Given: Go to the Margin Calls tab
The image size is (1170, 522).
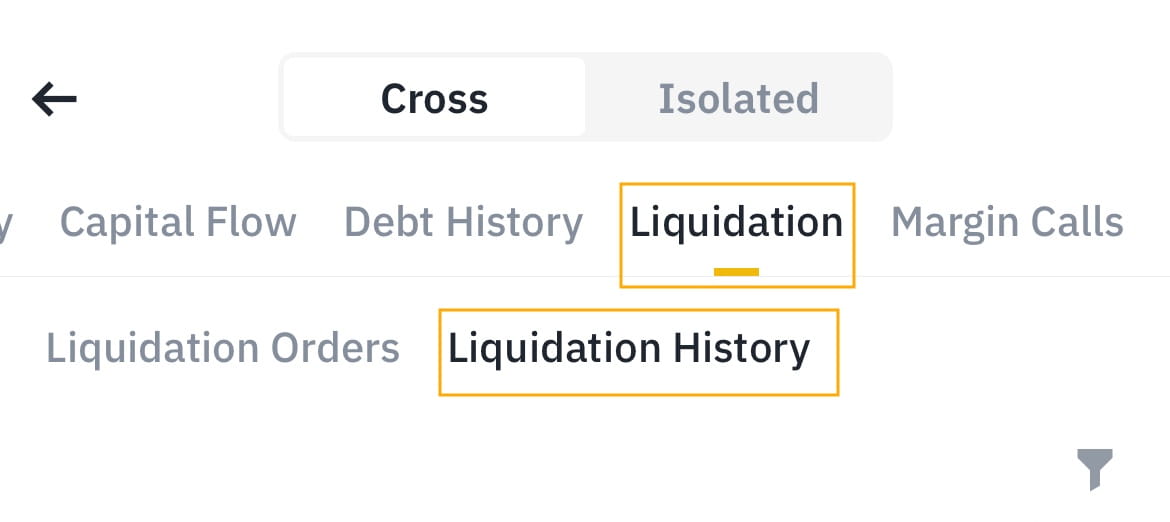Looking at the screenshot, I should (x=1006, y=222).
